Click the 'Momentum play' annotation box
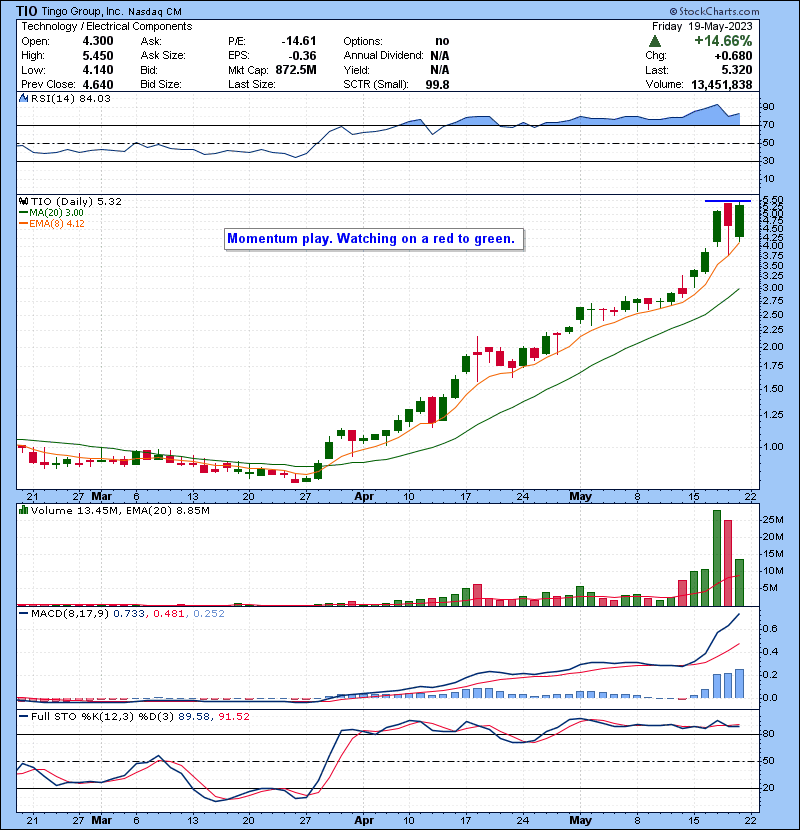 [374, 239]
